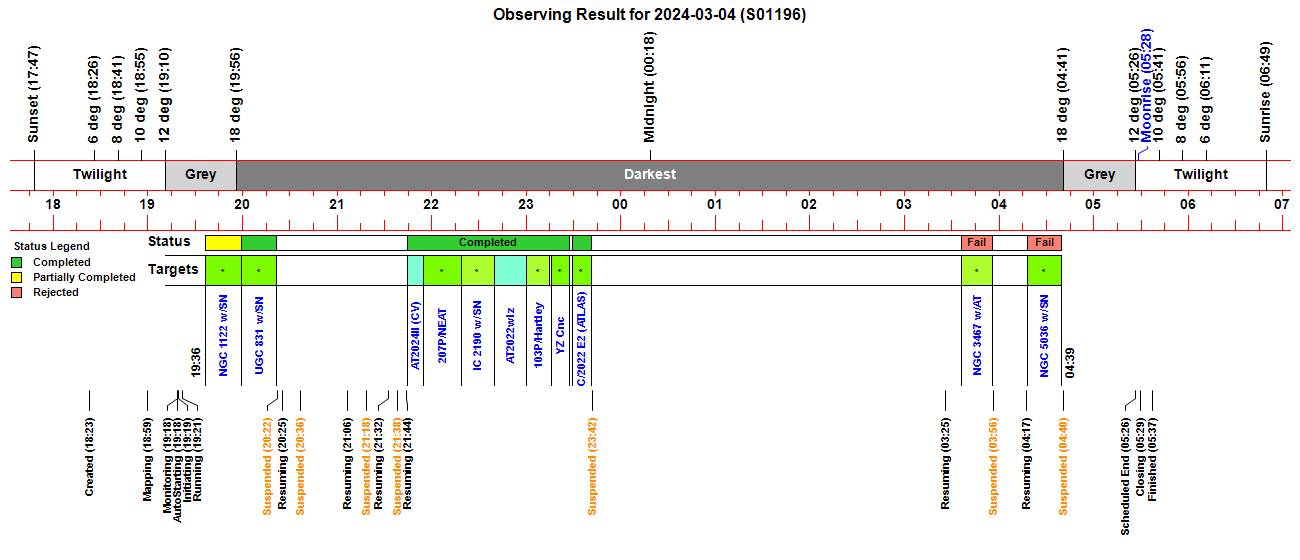1300x560 pixels.
Task: Click the Closing (05:29) event label
Action: click(1140, 458)
